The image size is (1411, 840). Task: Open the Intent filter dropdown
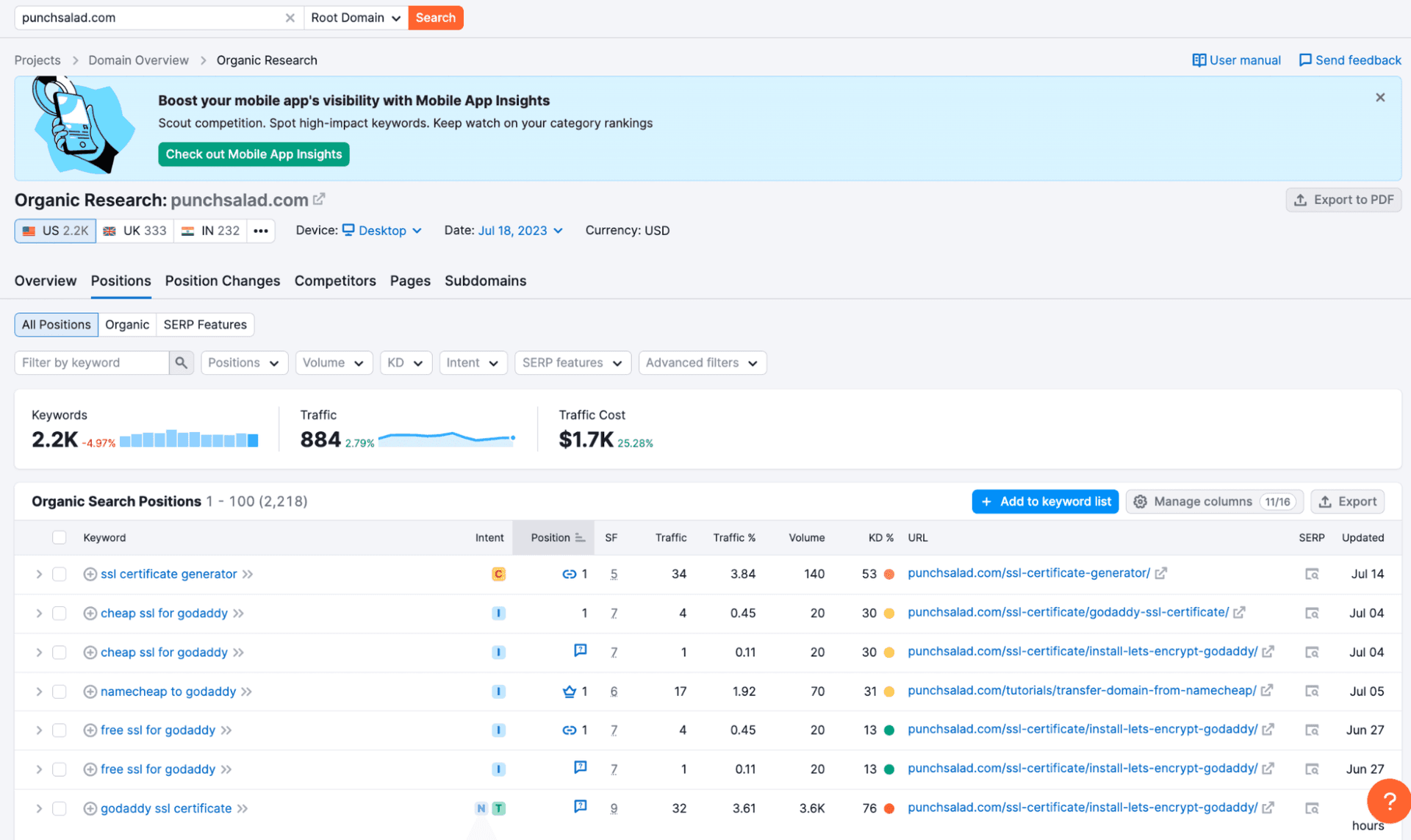coord(473,362)
